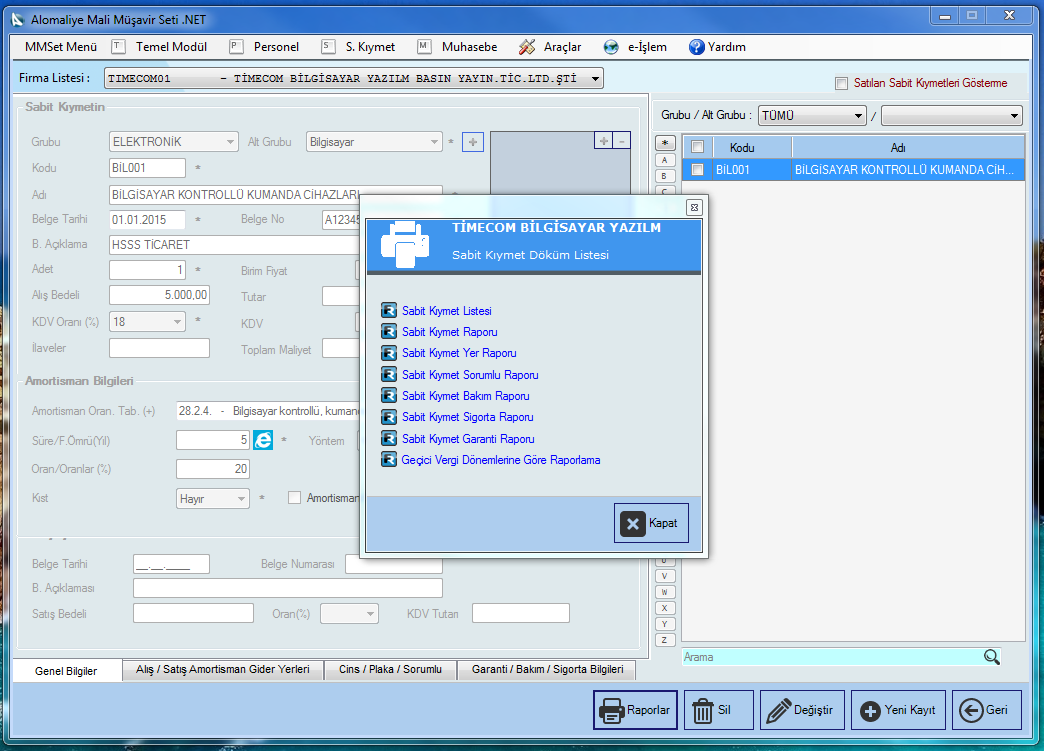This screenshot has height=751, width=1044.
Task: Click the Raporlar button
Action: point(635,710)
